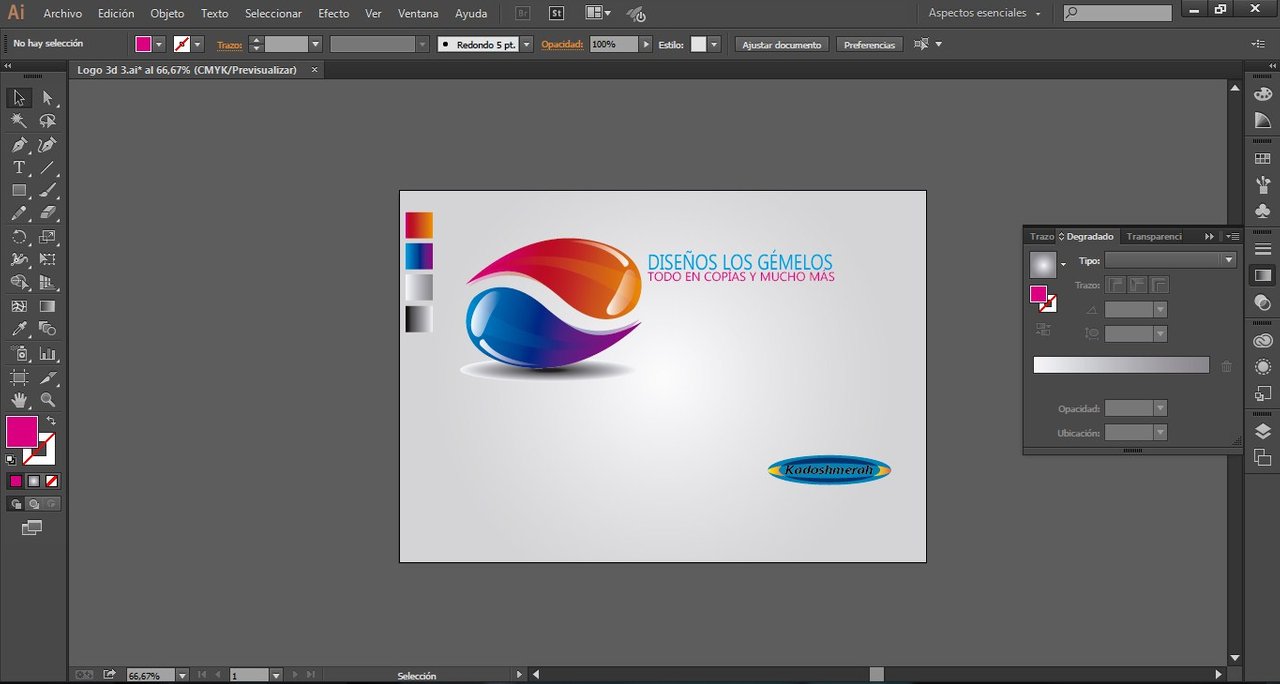Click the Ajustar documento button
This screenshot has height=684, width=1280.
[782, 45]
